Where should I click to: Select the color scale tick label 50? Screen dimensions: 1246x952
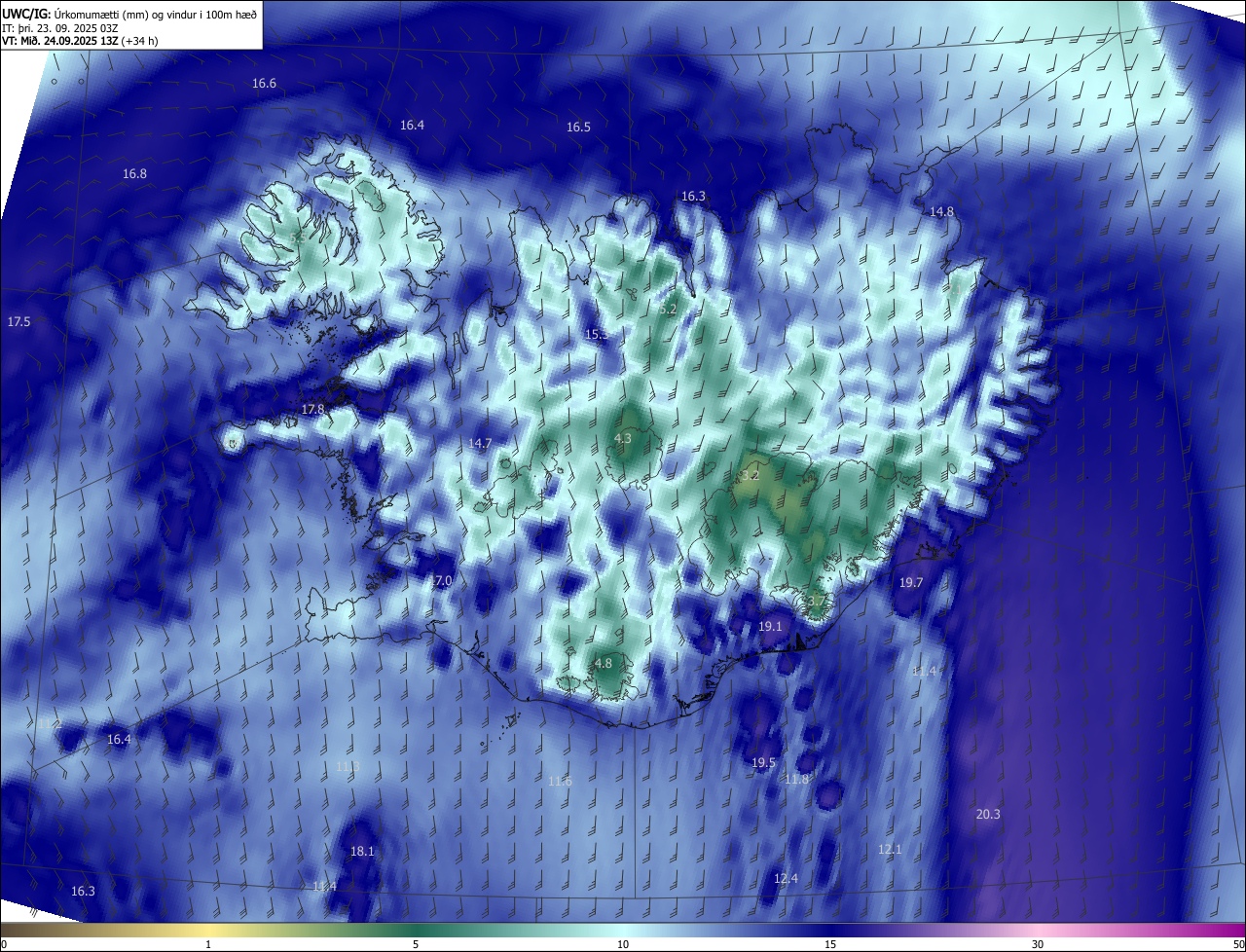coord(1238,944)
